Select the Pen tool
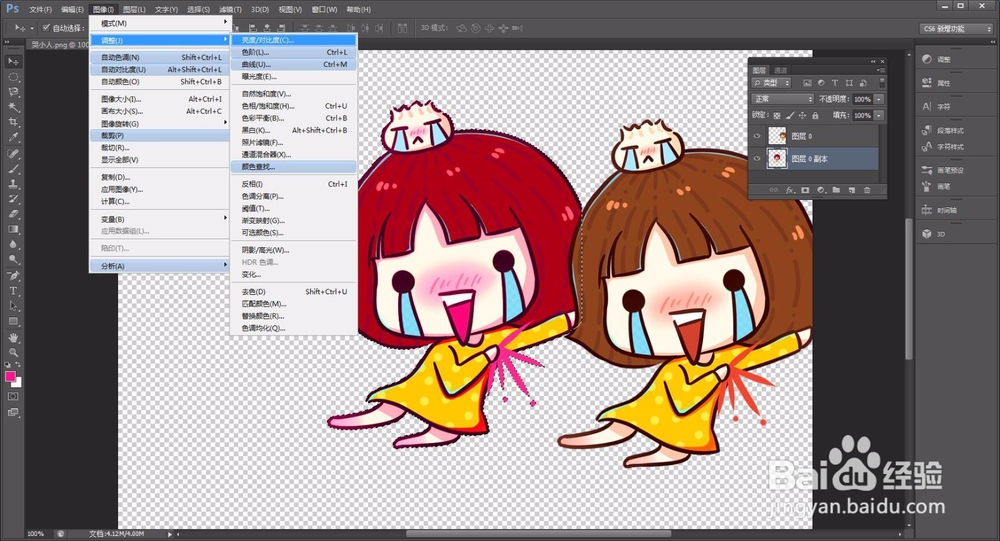Viewport: 1000px width, 541px height. pyautogui.click(x=13, y=276)
